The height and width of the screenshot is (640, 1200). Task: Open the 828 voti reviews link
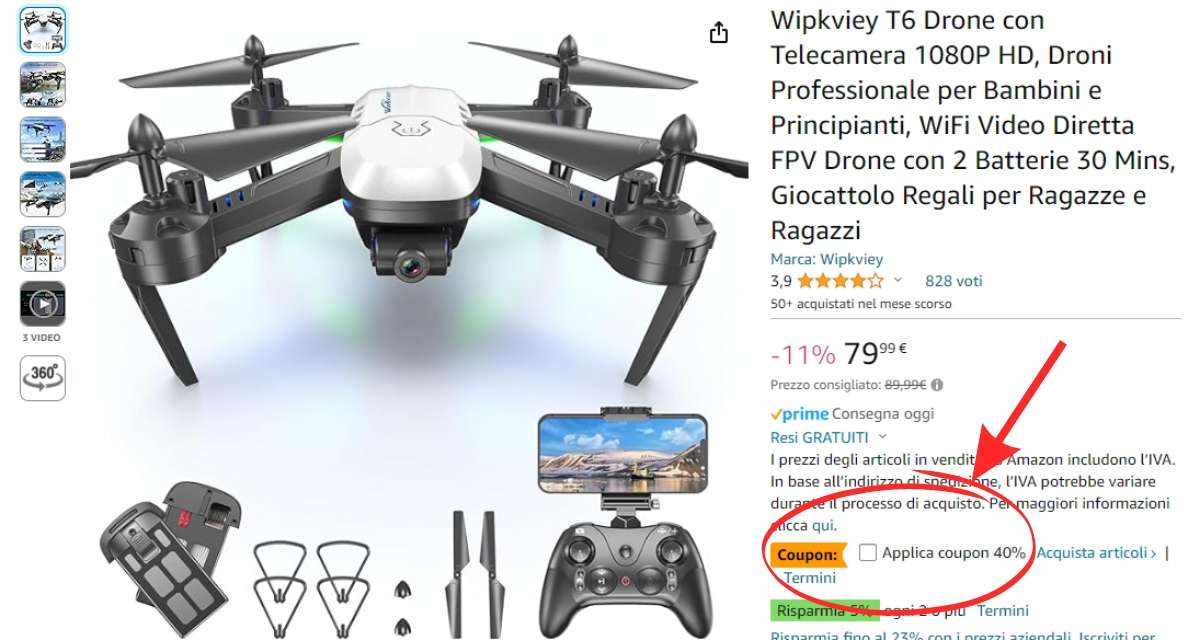pyautogui.click(x=954, y=281)
